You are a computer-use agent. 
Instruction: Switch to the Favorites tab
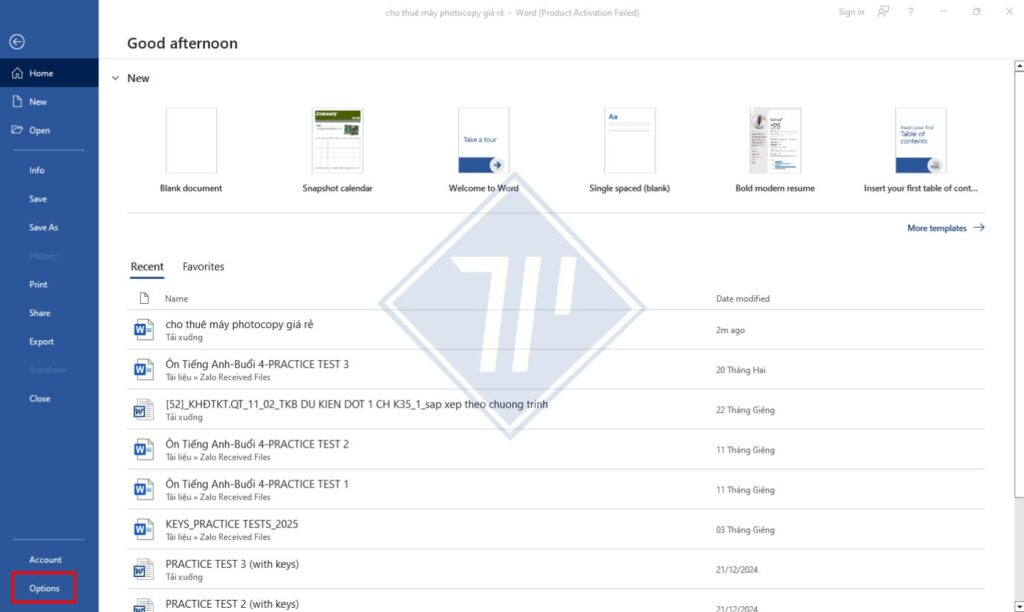pos(203,267)
